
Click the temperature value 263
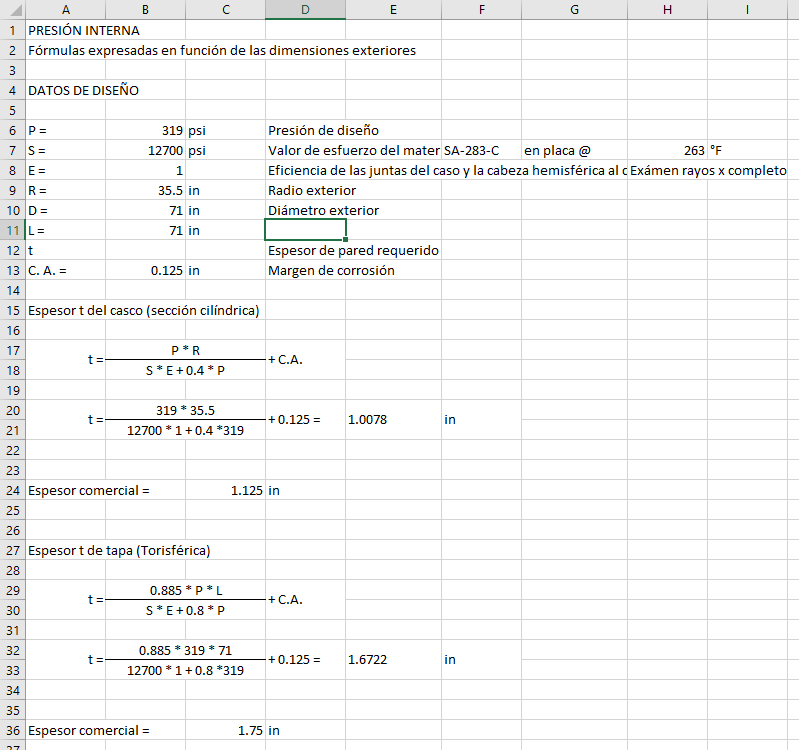667,150
